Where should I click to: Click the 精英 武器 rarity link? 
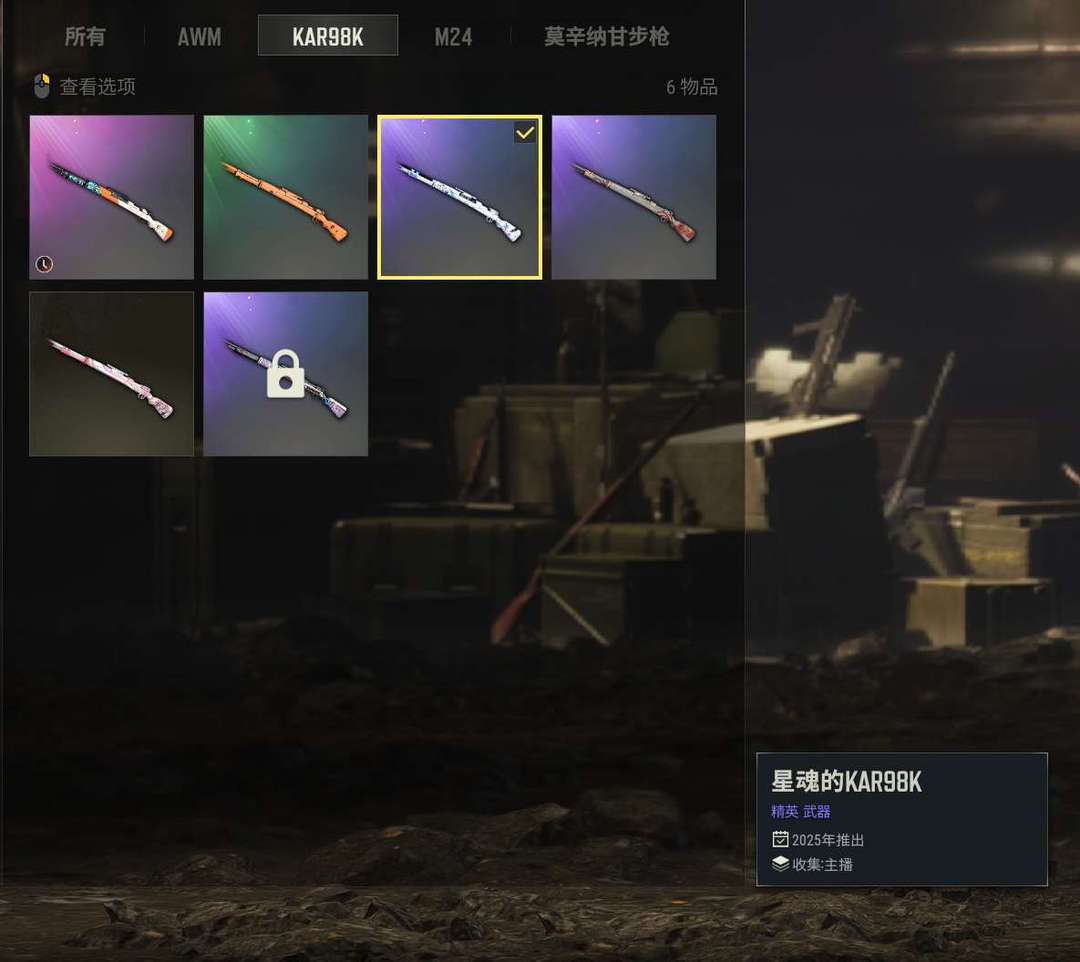point(800,811)
